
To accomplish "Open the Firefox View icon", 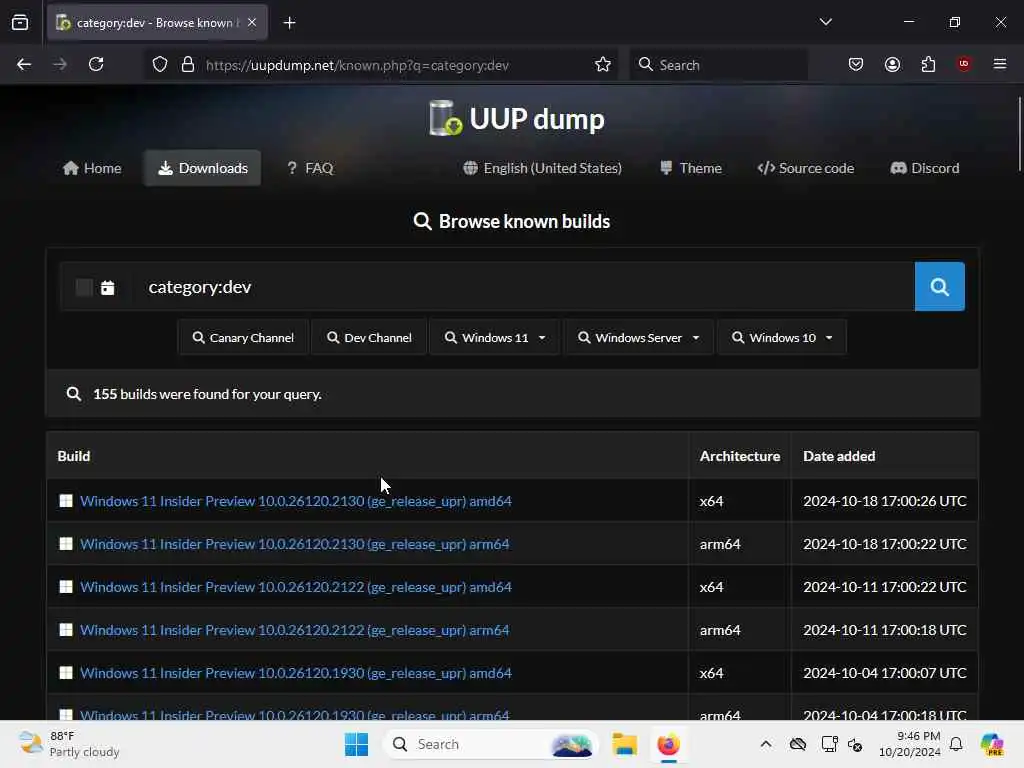I will 20,23.
